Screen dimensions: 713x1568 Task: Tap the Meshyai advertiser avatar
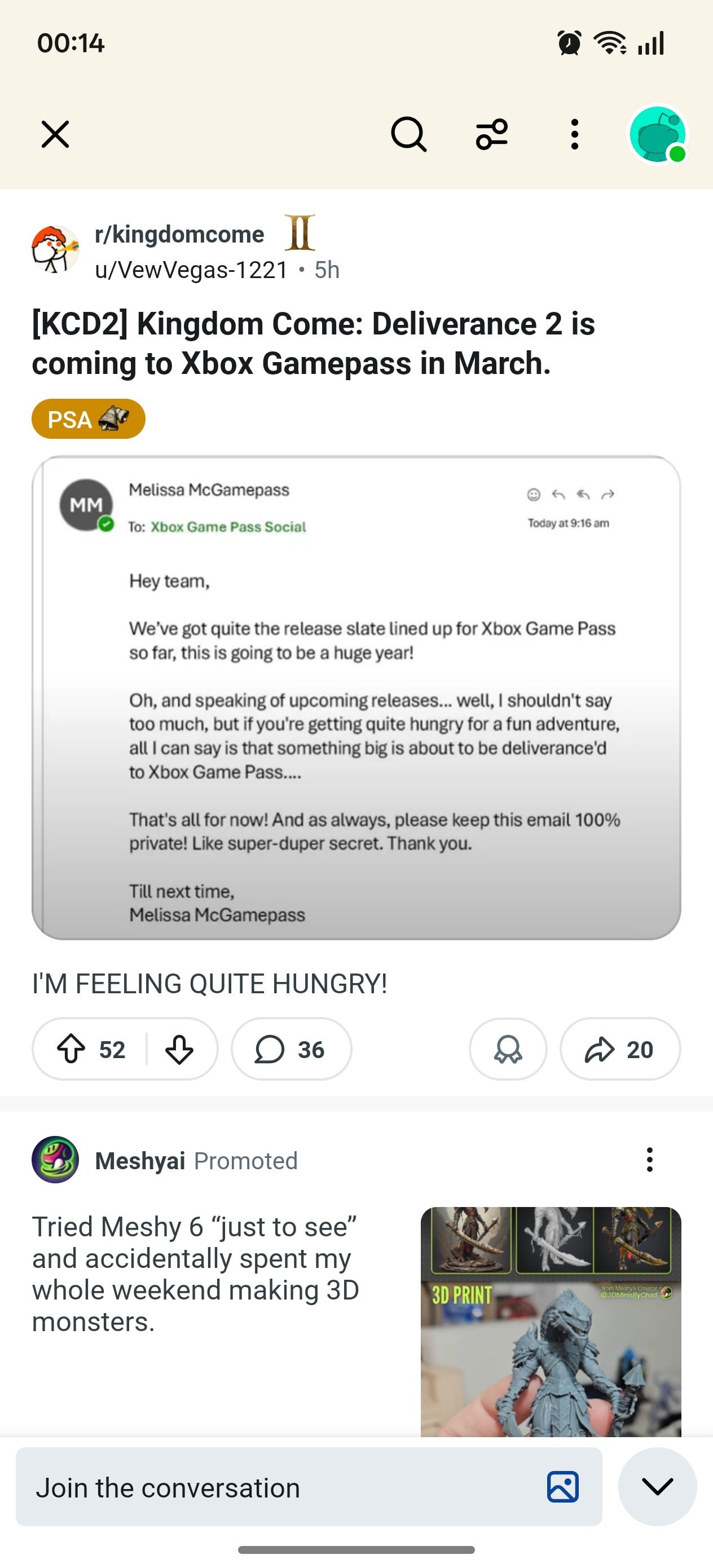tap(55, 1160)
